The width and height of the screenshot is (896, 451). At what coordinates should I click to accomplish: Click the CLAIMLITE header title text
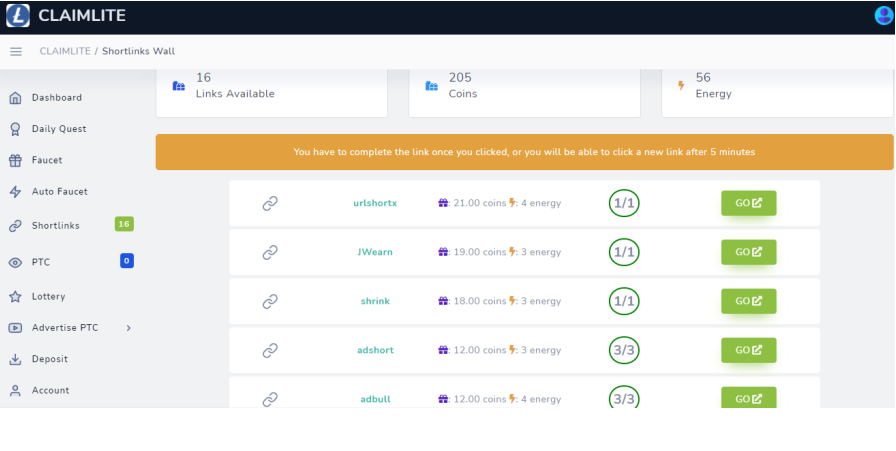[82, 16]
